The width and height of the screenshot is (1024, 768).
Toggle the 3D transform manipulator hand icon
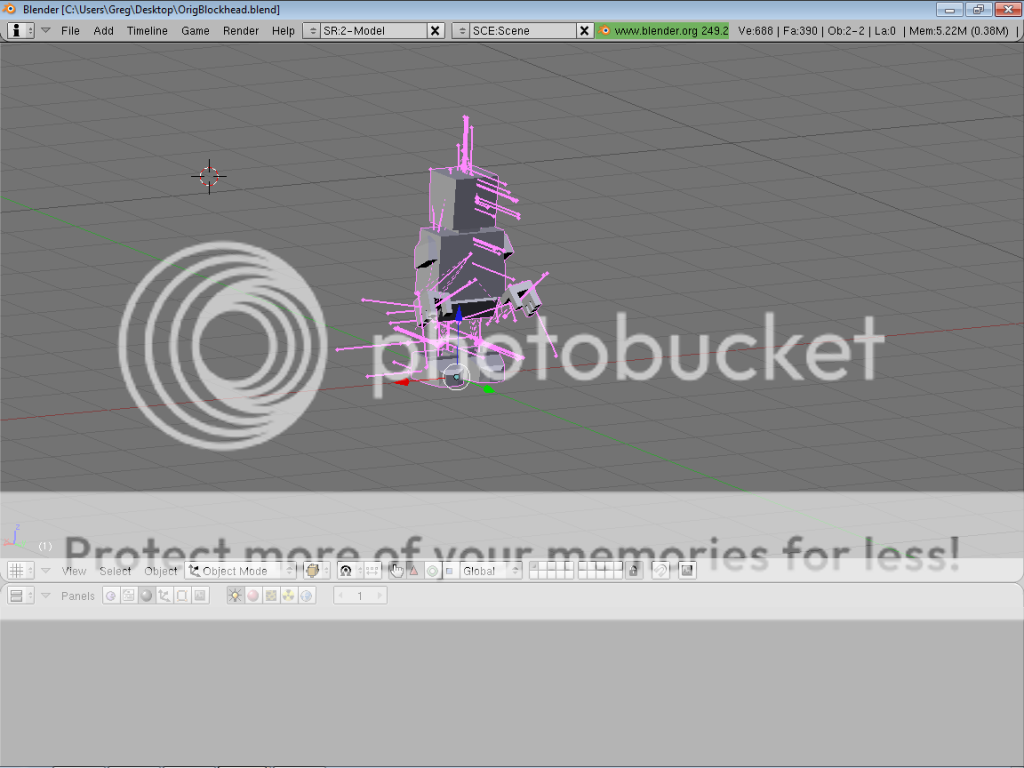(x=396, y=571)
